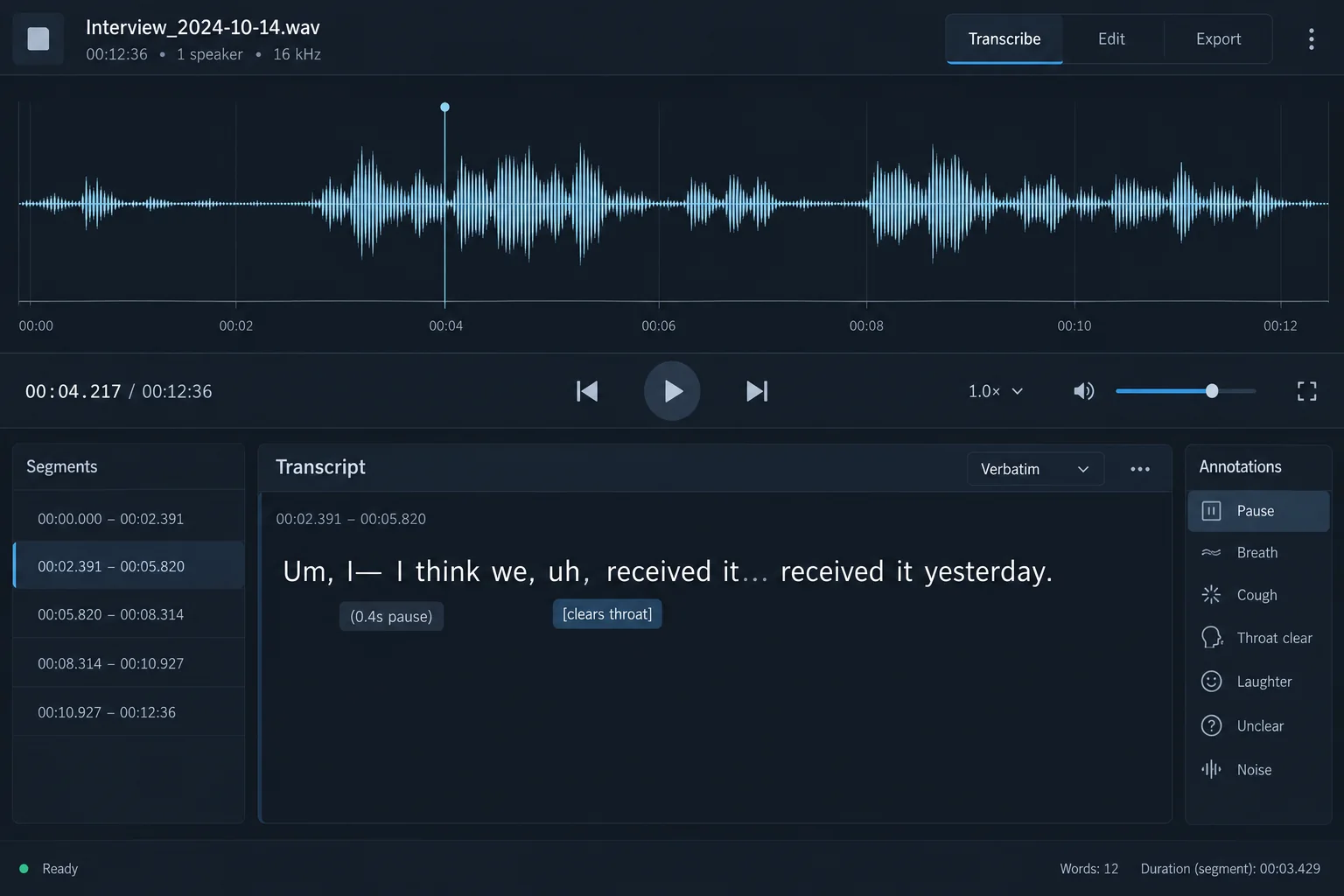Viewport: 1344px width, 896px height.
Task: Switch to the Export tab
Action: click(1218, 39)
